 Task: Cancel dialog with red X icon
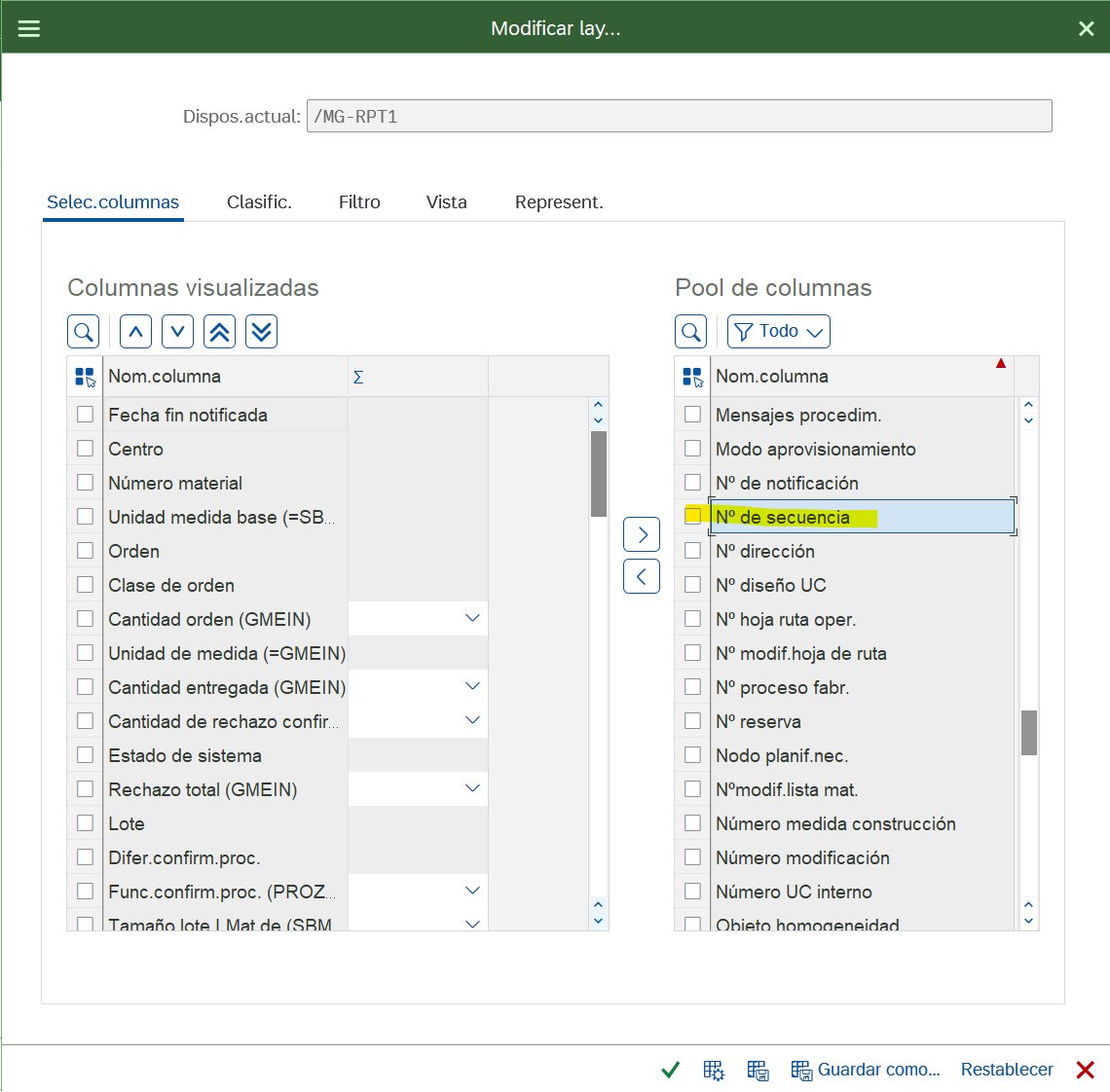click(1085, 1070)
